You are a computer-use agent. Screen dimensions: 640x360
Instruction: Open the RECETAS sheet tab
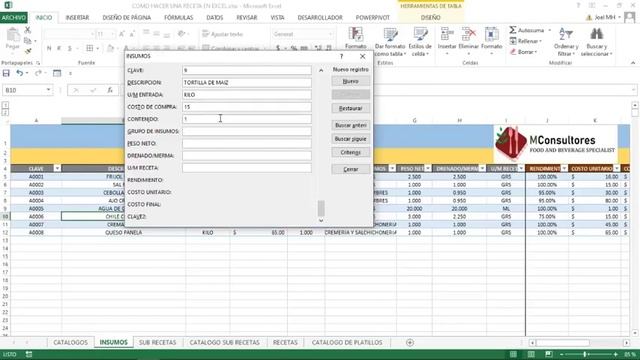click(x=285, y=342)
